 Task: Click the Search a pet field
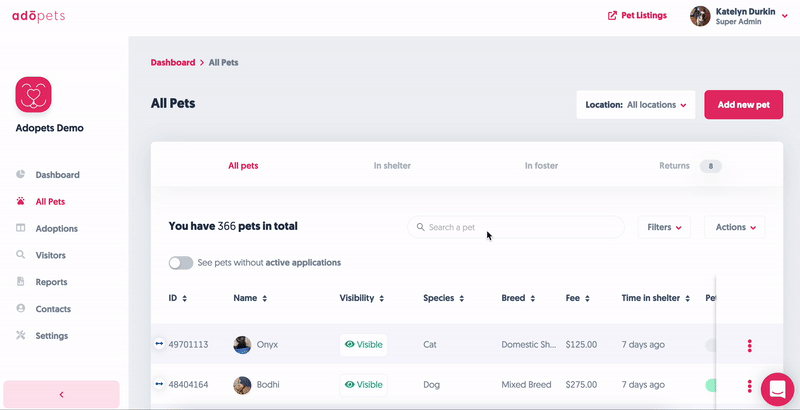point(515,227)
